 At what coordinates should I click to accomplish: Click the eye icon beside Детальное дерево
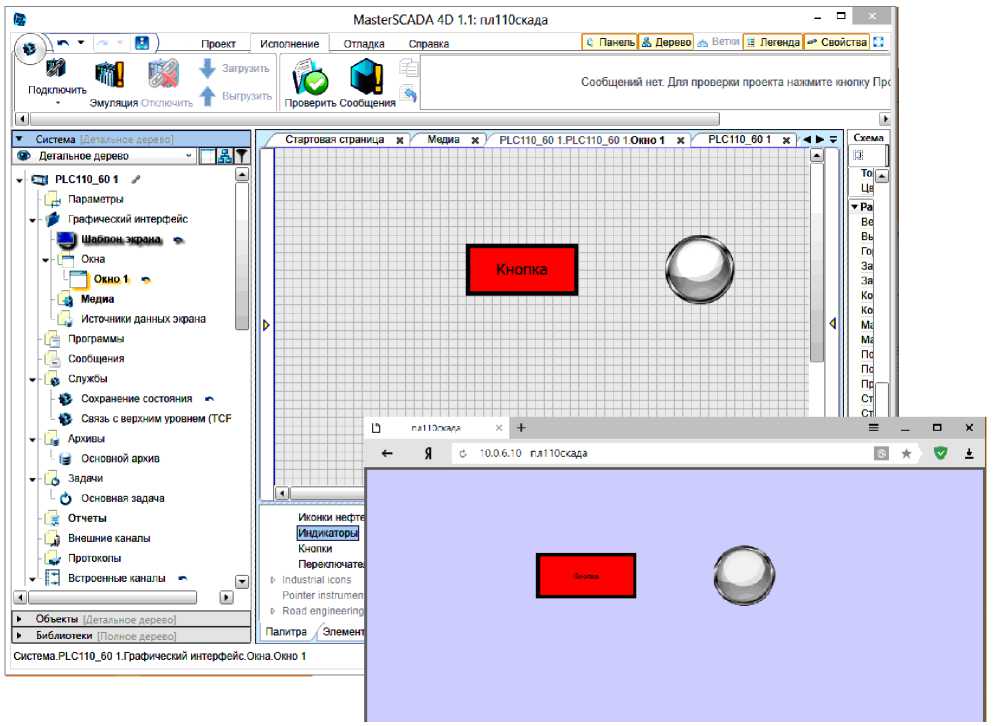click(24, 155)
